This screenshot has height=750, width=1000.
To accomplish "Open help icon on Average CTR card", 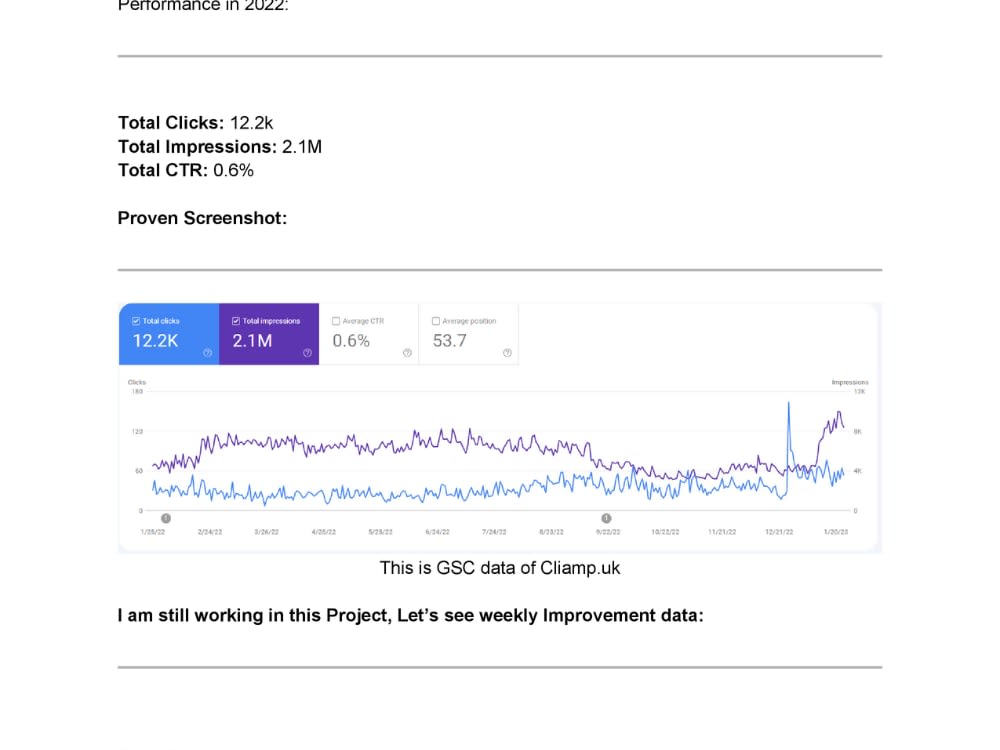I will pos(408,353).
